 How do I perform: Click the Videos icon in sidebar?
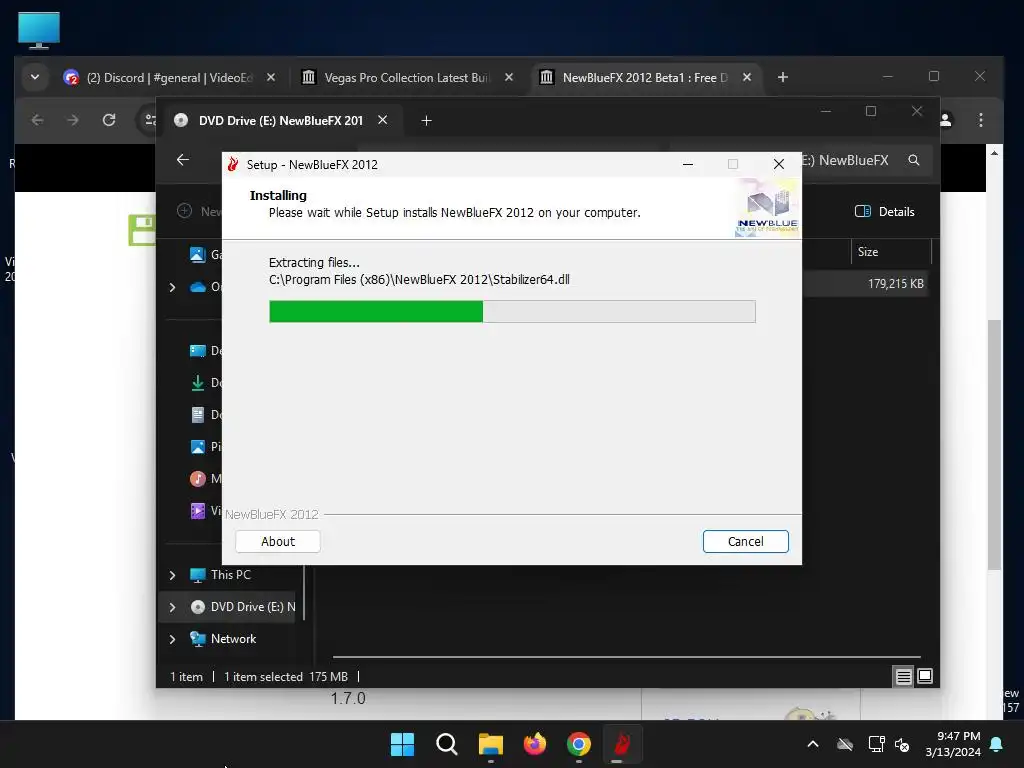point(197,511)
